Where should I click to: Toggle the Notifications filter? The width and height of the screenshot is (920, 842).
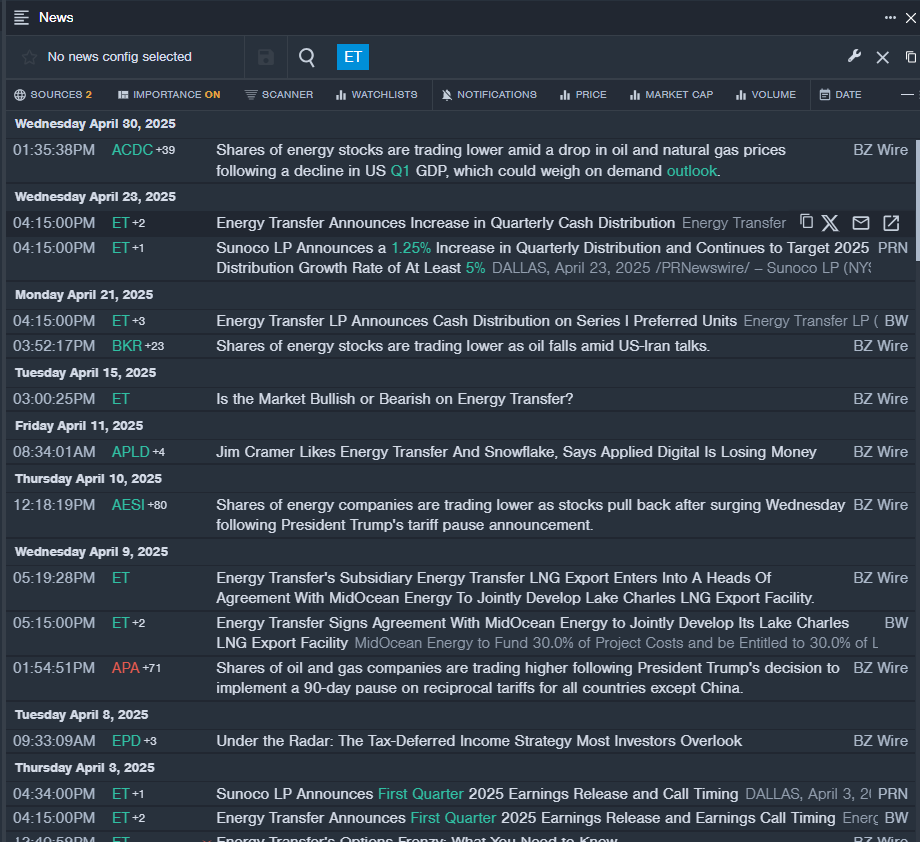coord(489,94)
